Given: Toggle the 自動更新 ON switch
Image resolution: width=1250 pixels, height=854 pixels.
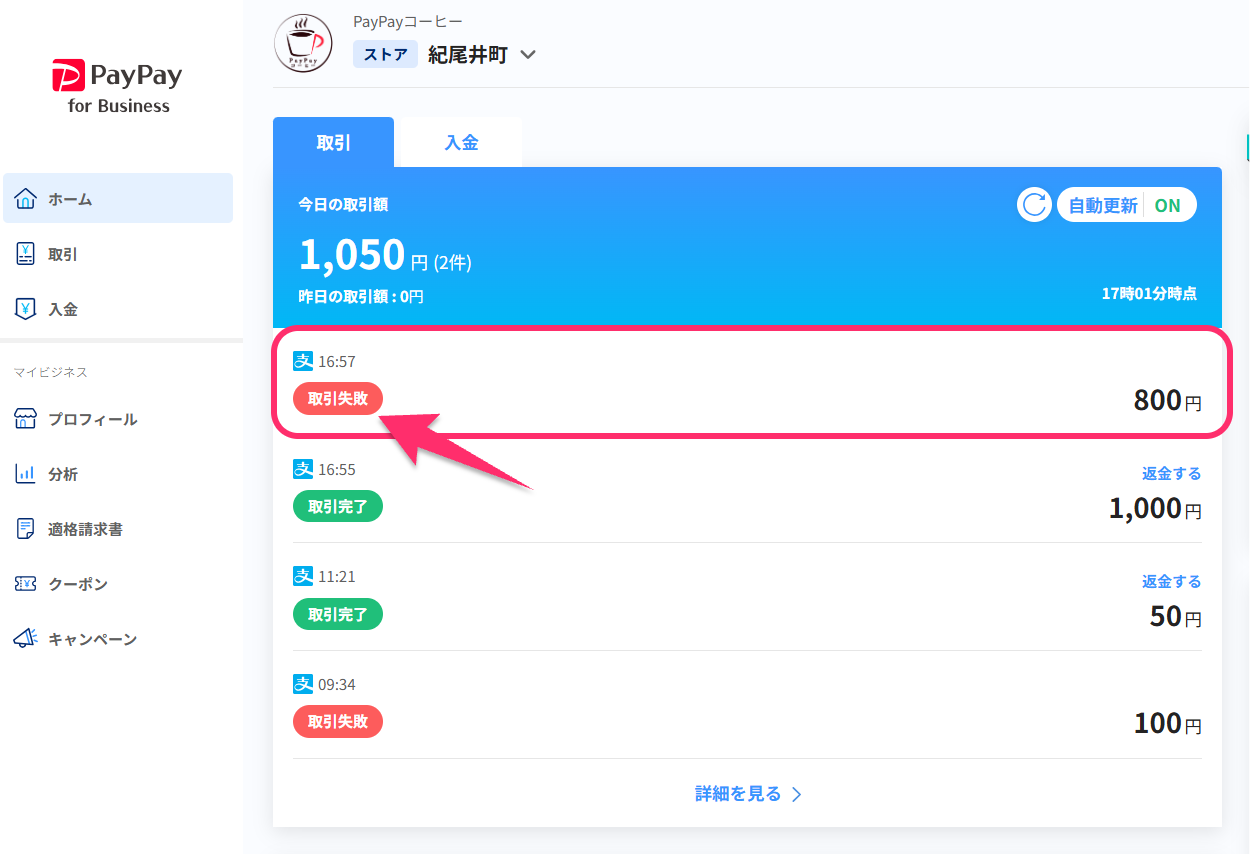Looking at the screenshot, I should pyautogui.click(x=1127, y=205).
